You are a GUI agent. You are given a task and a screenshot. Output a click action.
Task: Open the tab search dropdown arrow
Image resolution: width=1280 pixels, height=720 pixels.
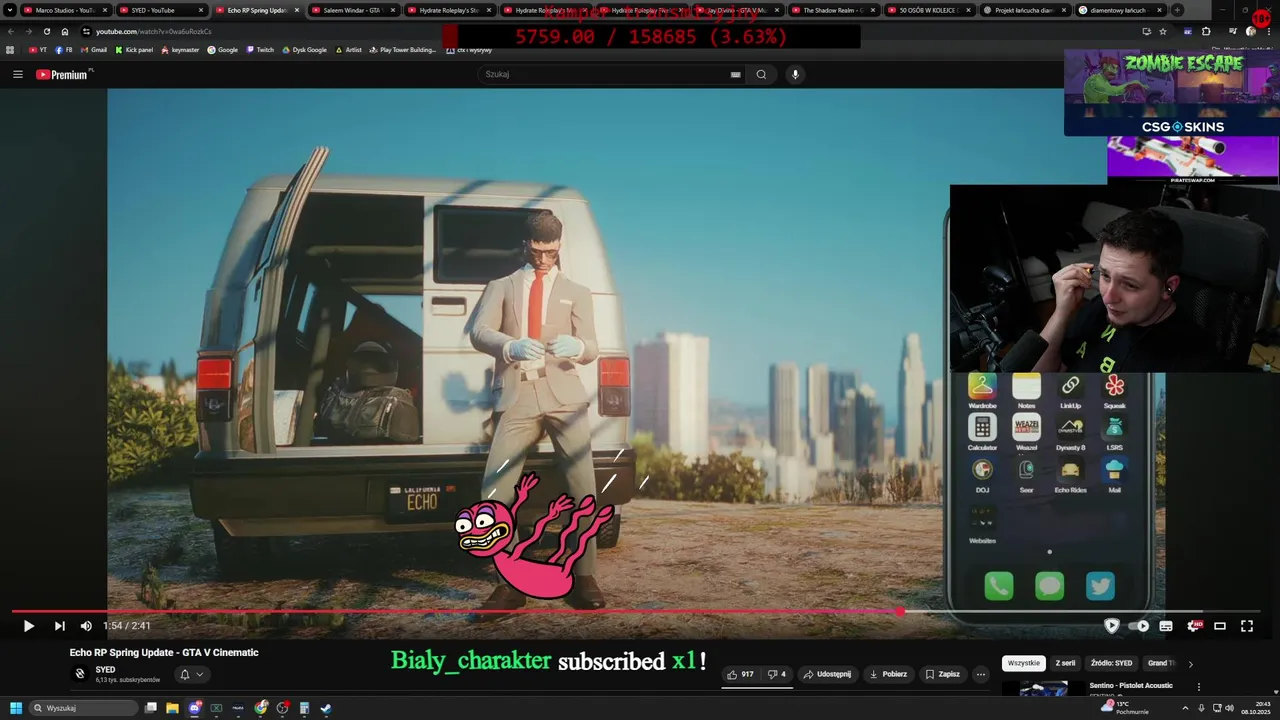9,10
